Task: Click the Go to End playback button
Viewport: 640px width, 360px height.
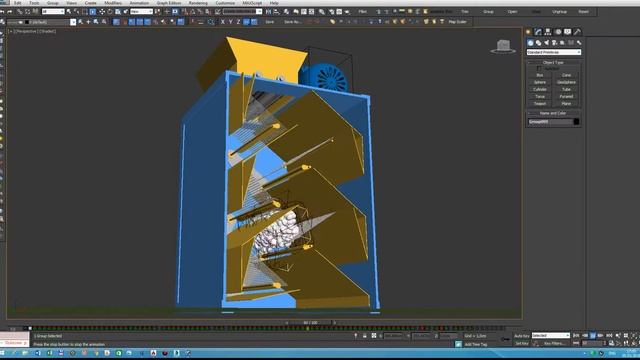Action: pyautogui.click(x=609, y=336)
